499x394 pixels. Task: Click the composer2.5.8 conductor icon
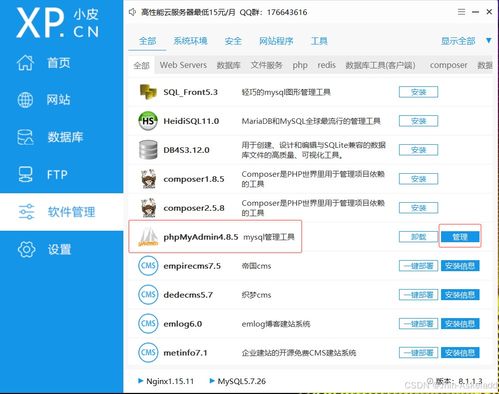coord(148,208)
